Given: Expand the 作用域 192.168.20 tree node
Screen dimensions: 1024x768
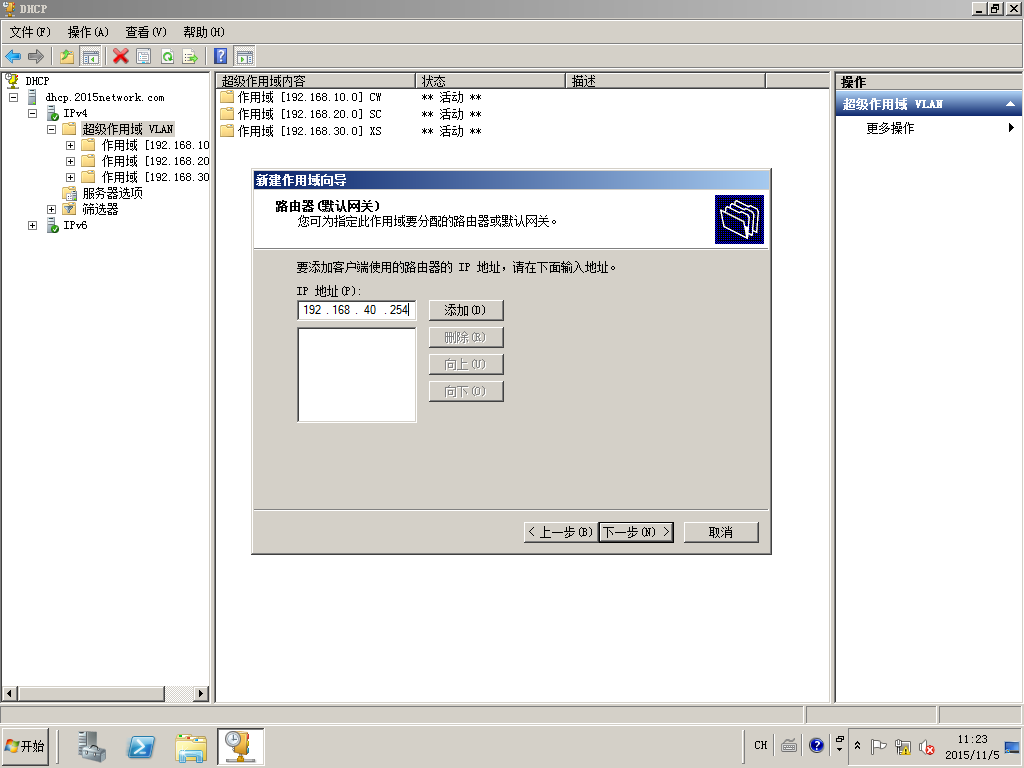Looking at the screenshot, I should click(71, 161).
